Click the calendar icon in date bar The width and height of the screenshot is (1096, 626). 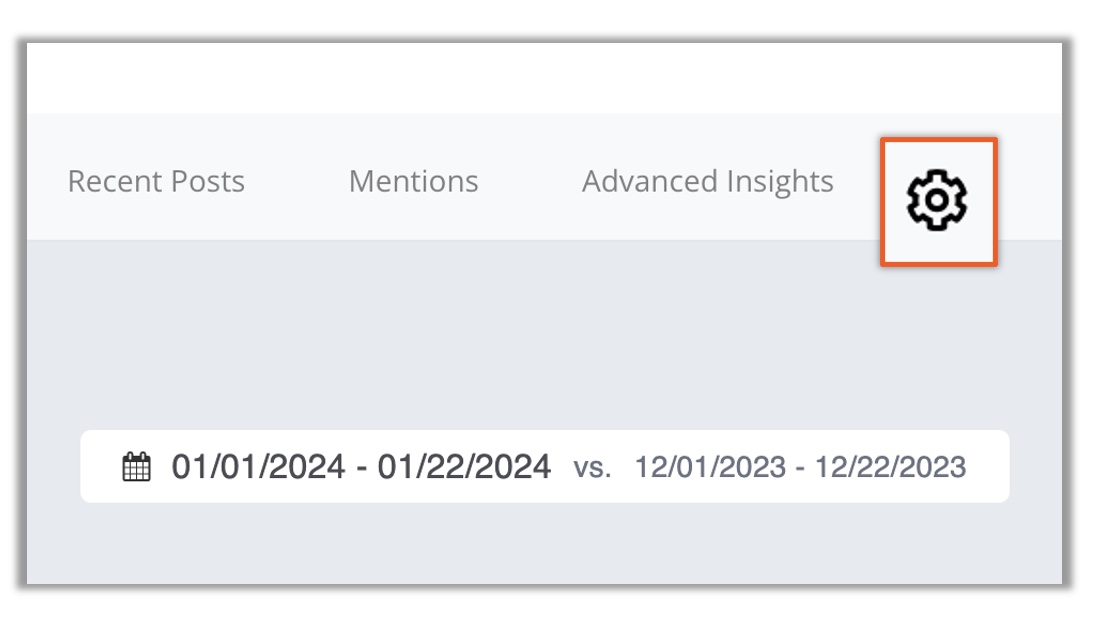136,467
